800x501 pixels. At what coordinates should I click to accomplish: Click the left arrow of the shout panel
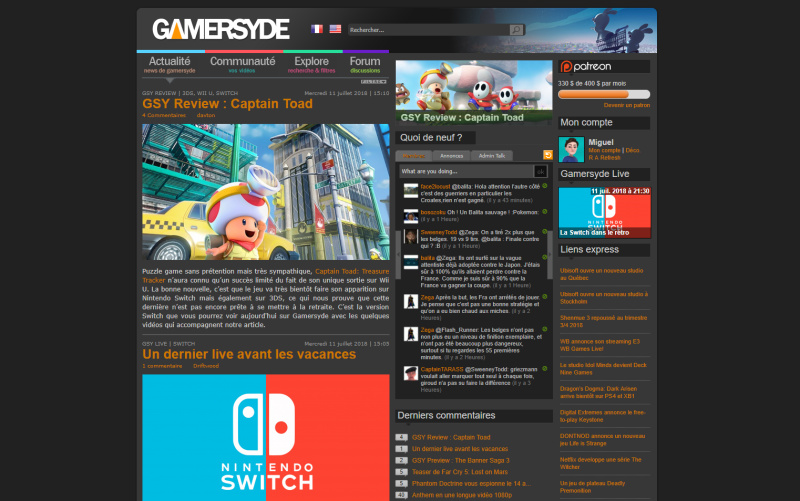tap(398, 255)
